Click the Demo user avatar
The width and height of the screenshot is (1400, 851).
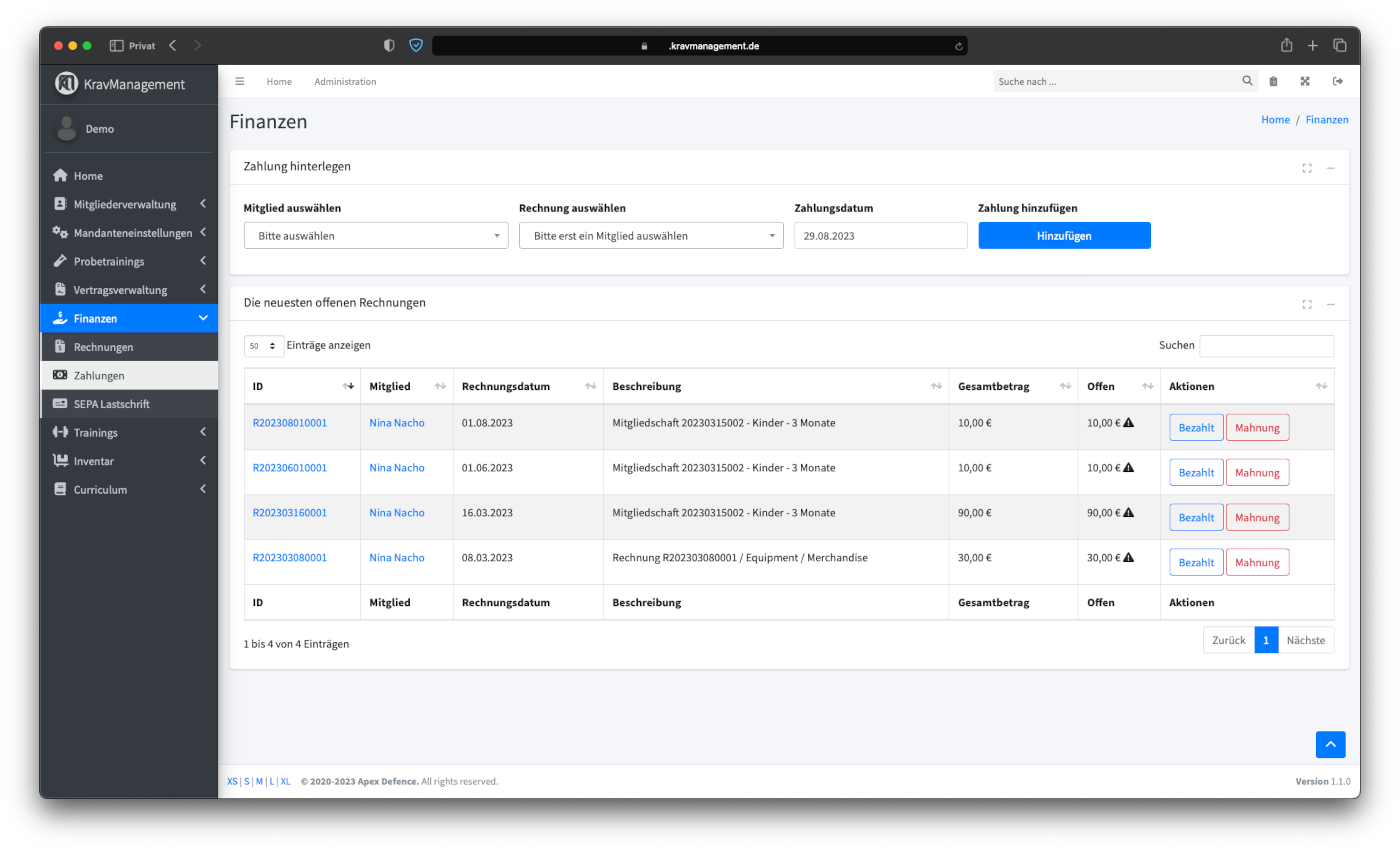[x=66, y=128]
